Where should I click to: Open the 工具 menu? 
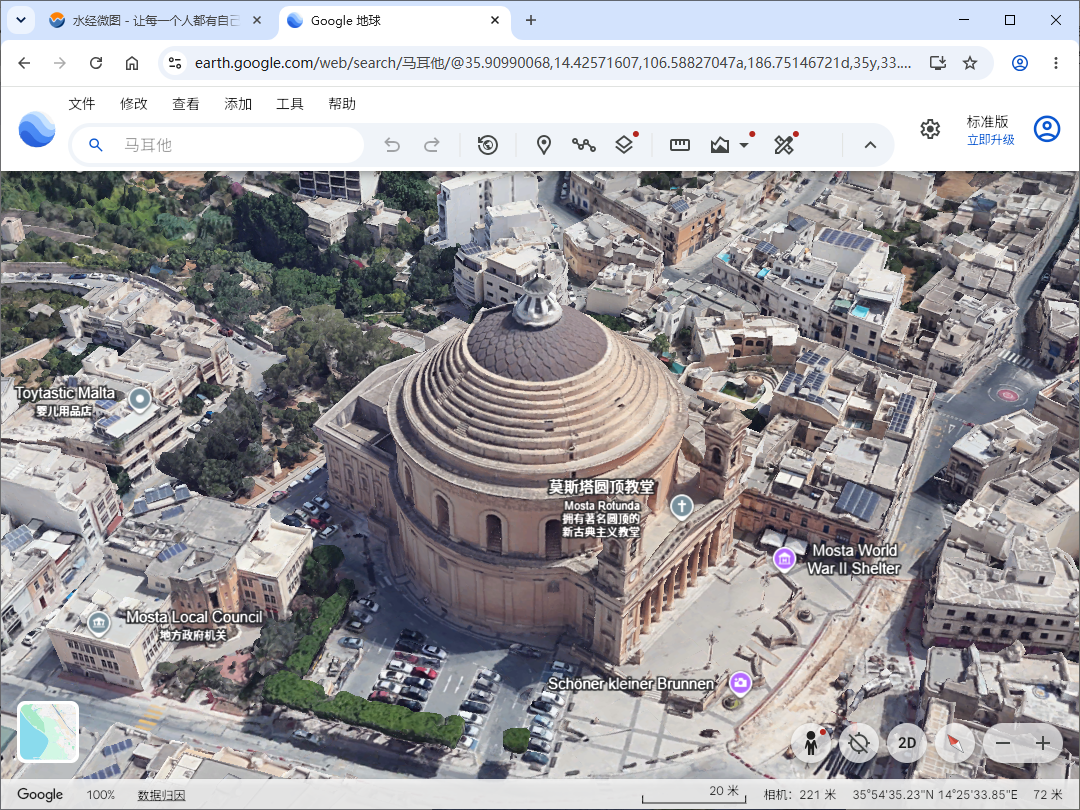tap(289, 104)
